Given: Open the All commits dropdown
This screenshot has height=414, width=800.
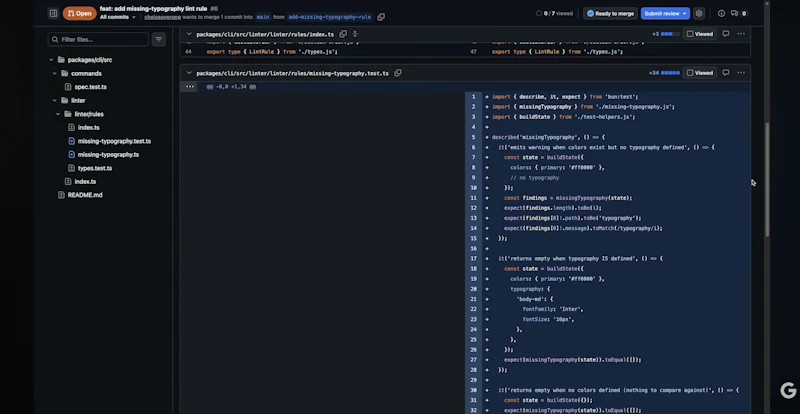Looking at the screenshot, I should 118,17.
